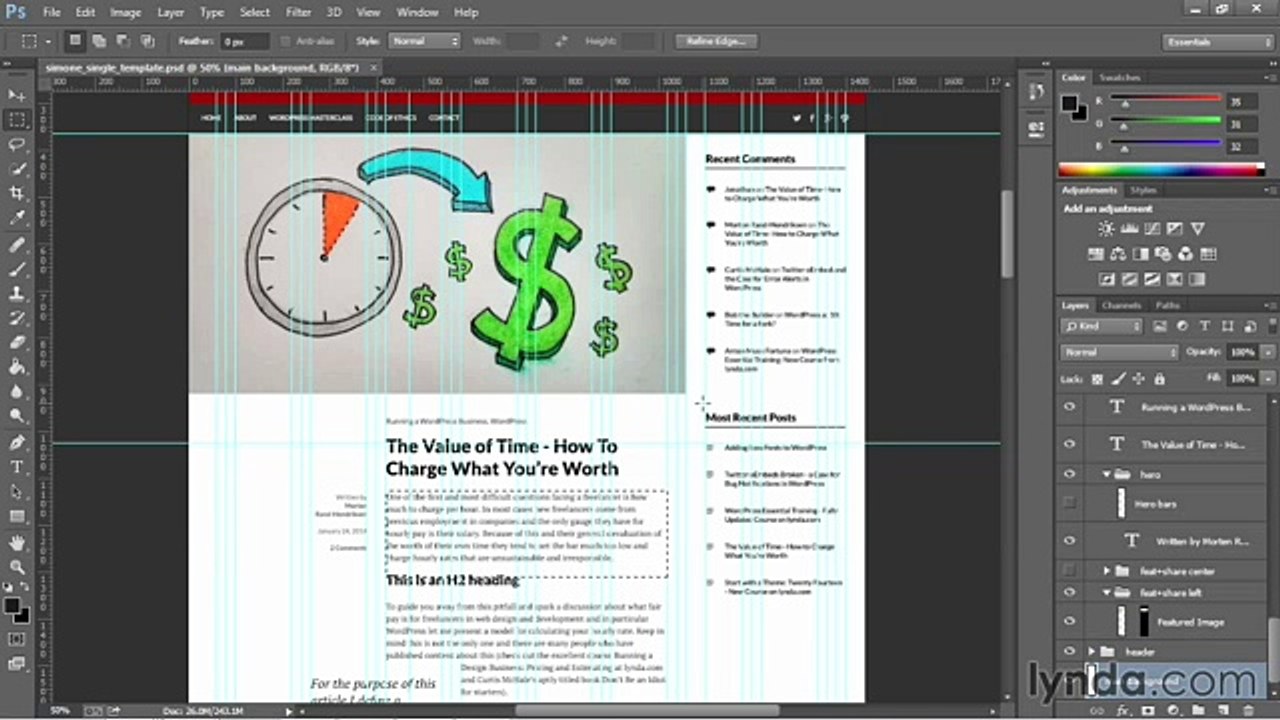
Task: Click the Lock all layer button
Action: point(1159,379)
